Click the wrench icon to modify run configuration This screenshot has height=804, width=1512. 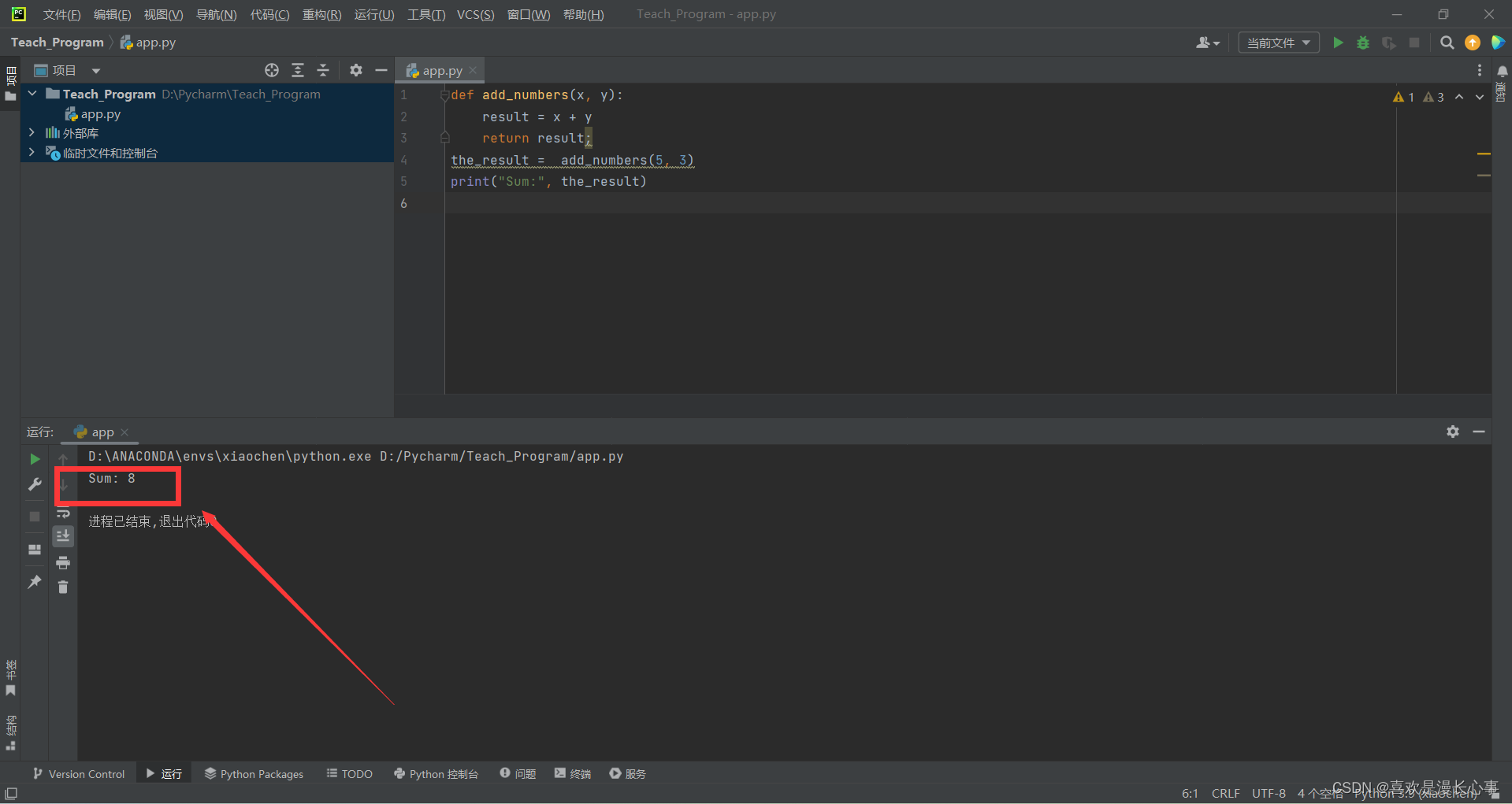pos(34,484)
